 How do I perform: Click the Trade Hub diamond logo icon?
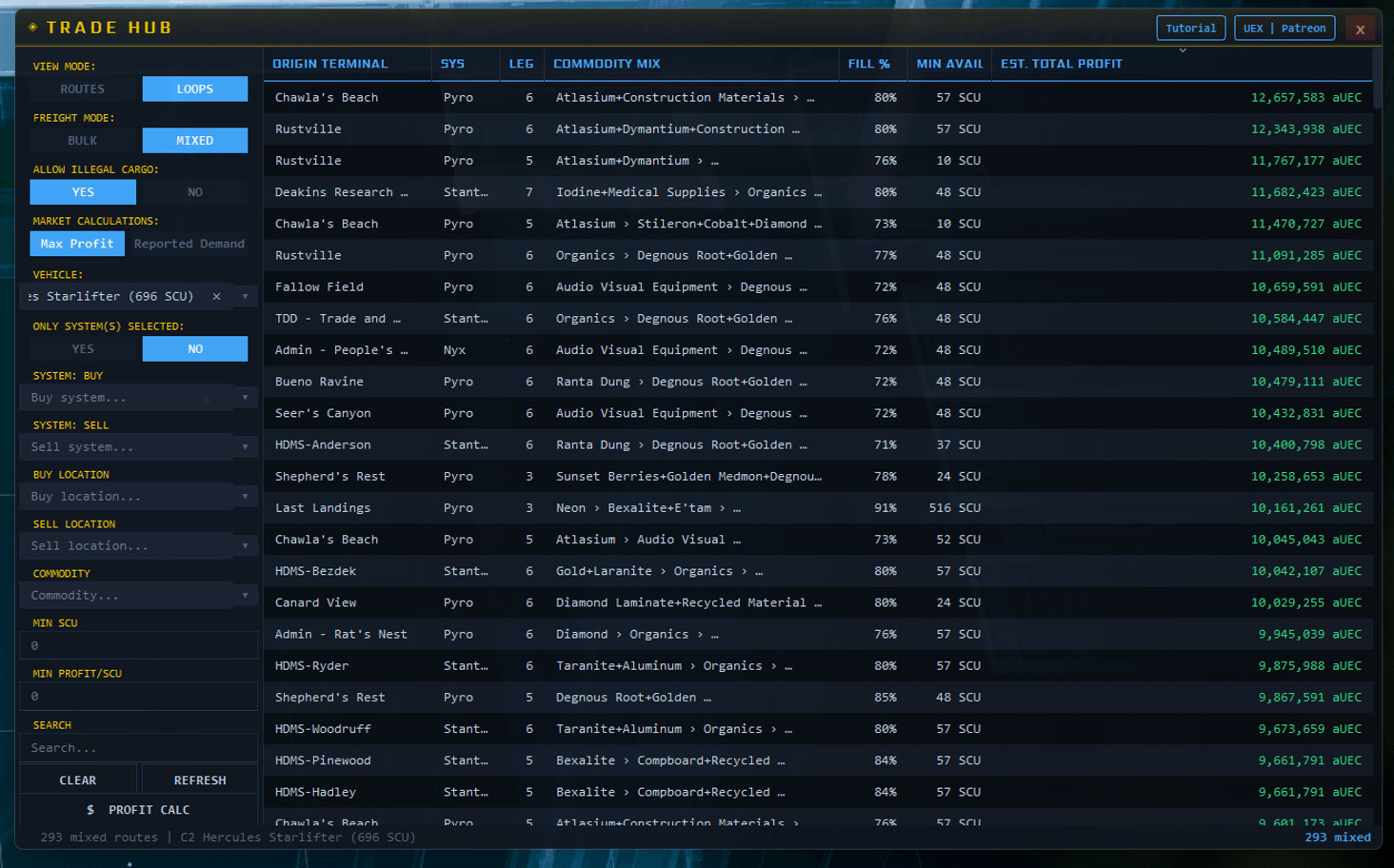tap(33, 28)
